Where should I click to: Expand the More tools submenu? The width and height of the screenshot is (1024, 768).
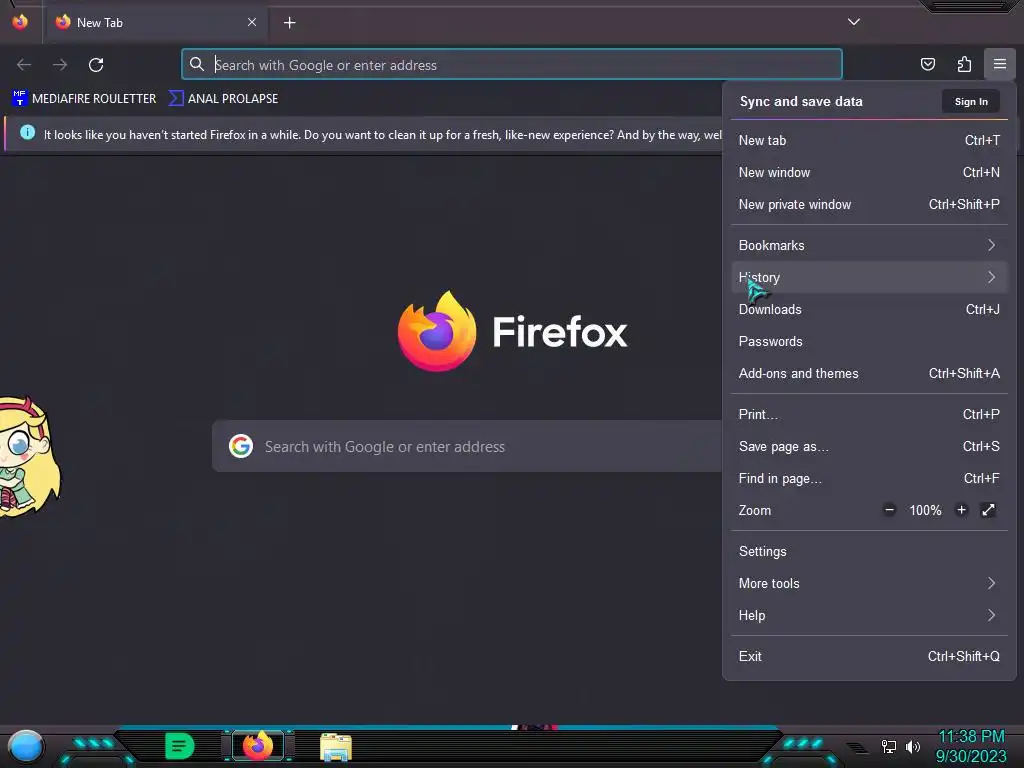pos(869,584)
